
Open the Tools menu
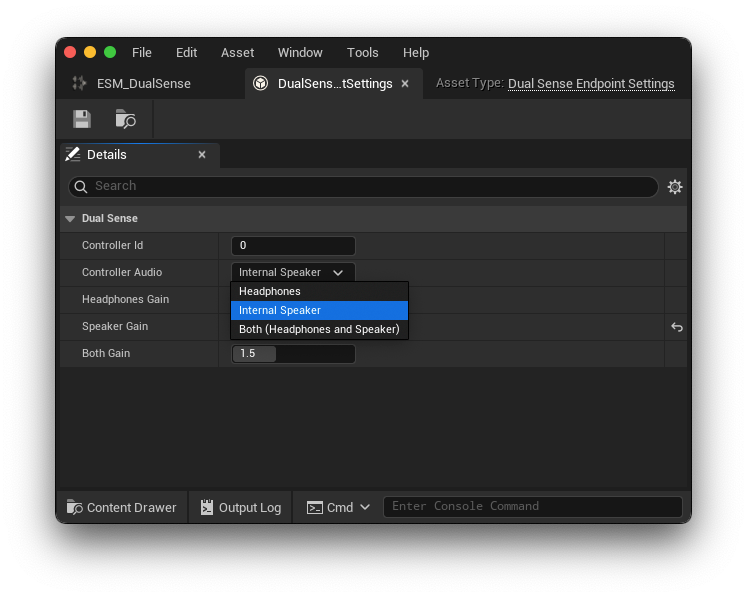(x=363, y=52)
